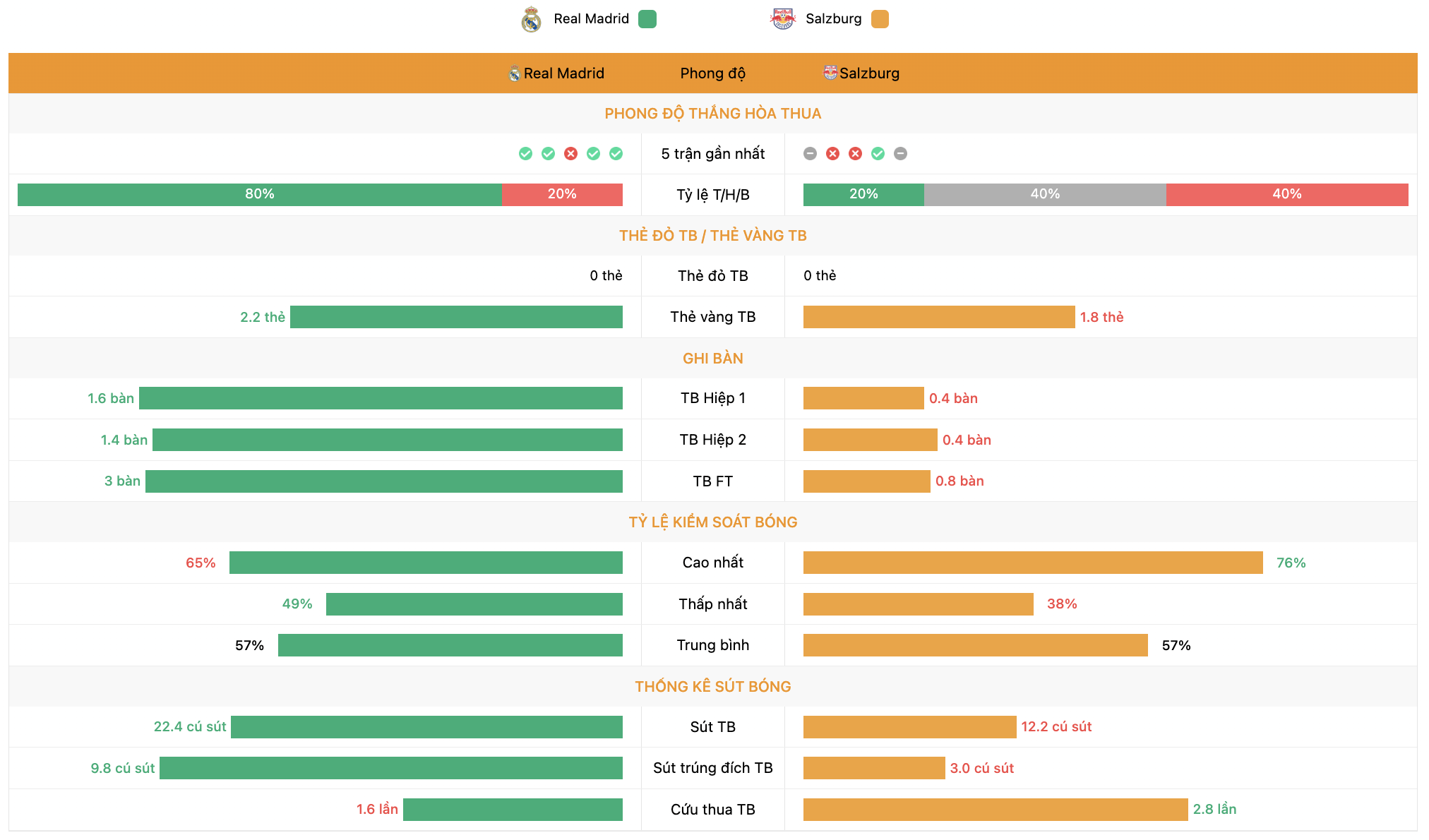Click the Thẻ vàng TB label
This screenshot has width=1429, height=840.
click(712, 317)
